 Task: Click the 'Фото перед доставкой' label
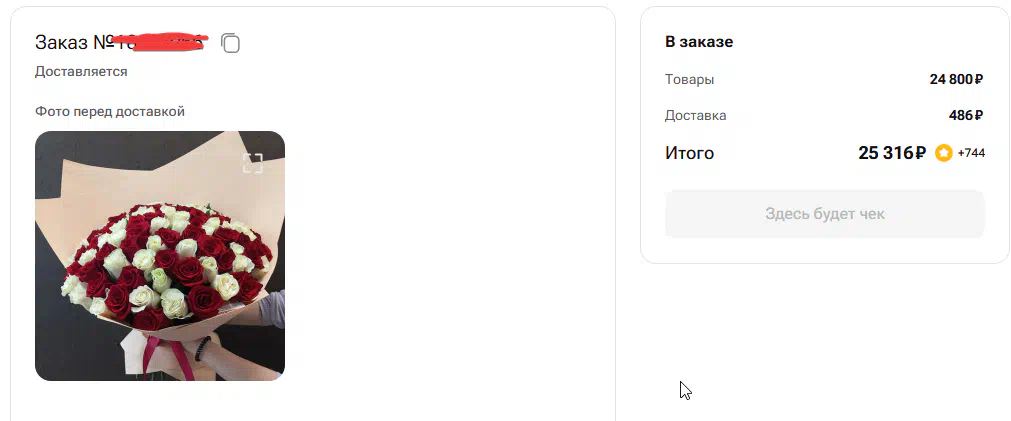tap(110, 112)
